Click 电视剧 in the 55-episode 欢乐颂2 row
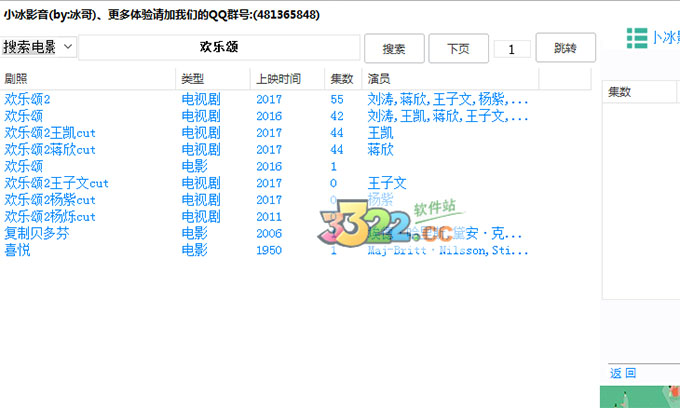The image size is (680, 408). click(201, 99)
